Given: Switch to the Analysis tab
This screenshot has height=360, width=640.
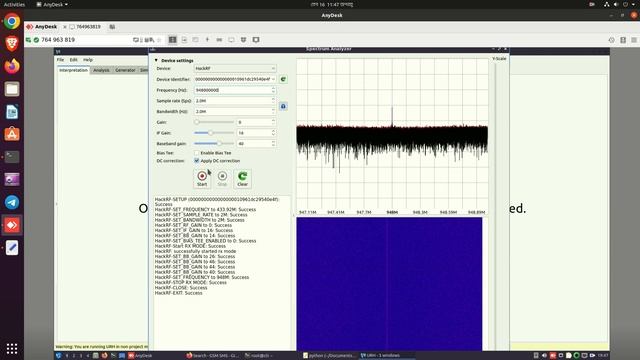Looking at the screenshot, I should [x=101, y=70].
